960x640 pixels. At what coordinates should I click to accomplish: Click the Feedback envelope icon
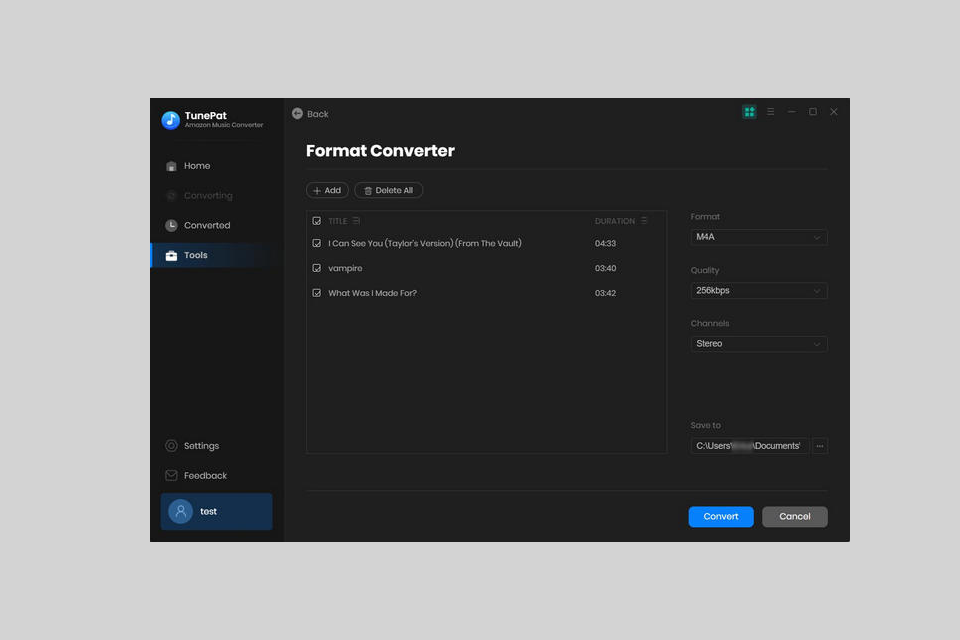pos(171,475)
